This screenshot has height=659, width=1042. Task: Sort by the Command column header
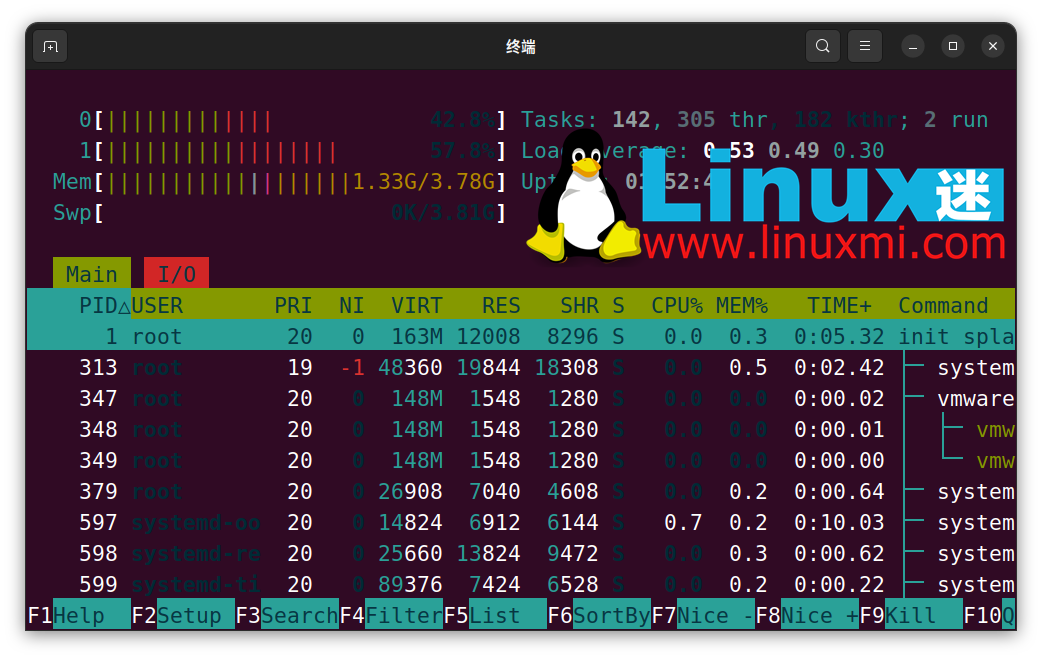[944, 306]
